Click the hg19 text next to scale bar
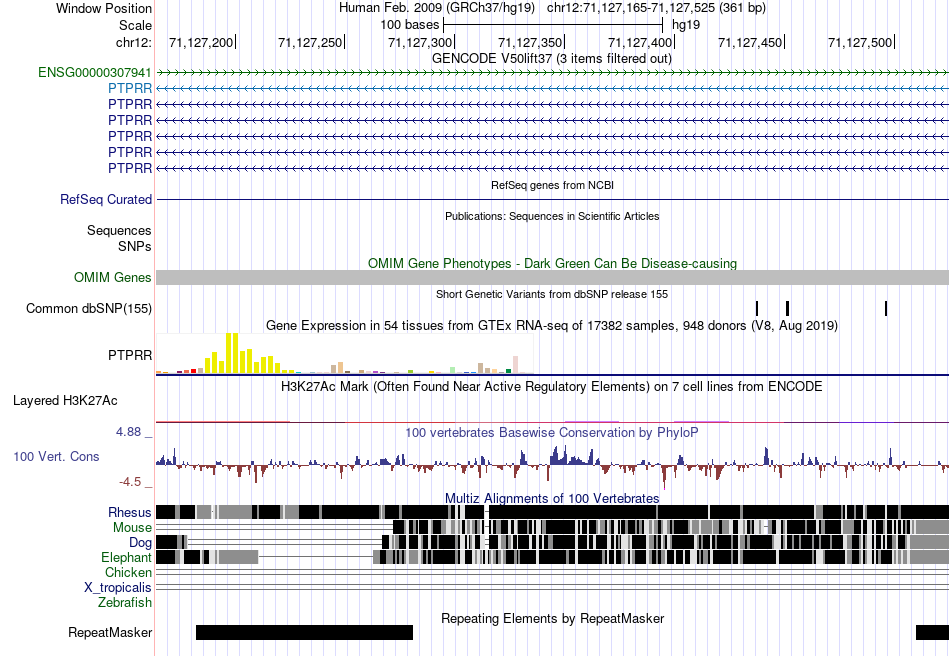Screen dimensions: 950x656 686,25
